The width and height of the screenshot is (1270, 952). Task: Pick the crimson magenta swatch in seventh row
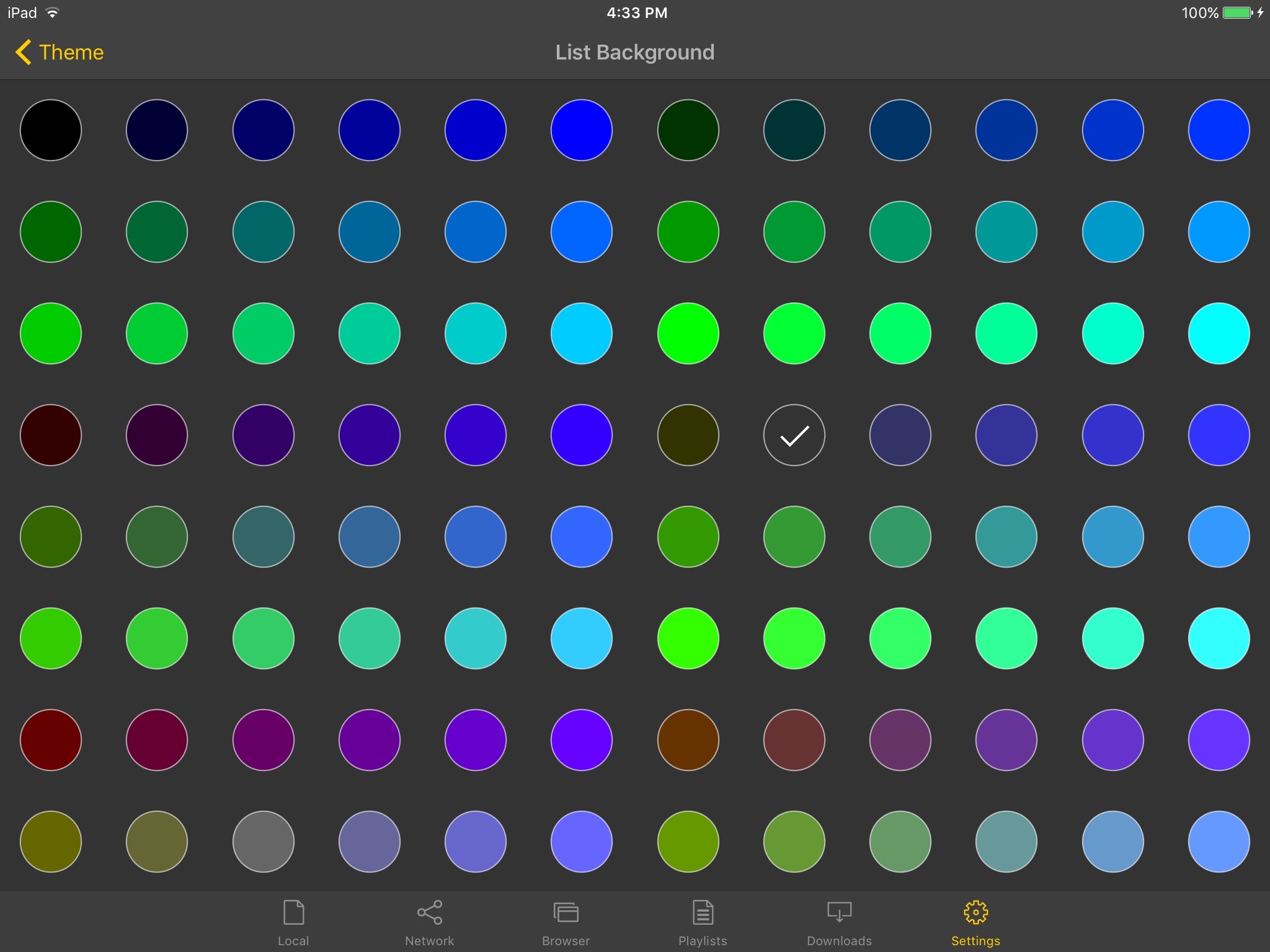pyautogui.click(x=157, y=740)
